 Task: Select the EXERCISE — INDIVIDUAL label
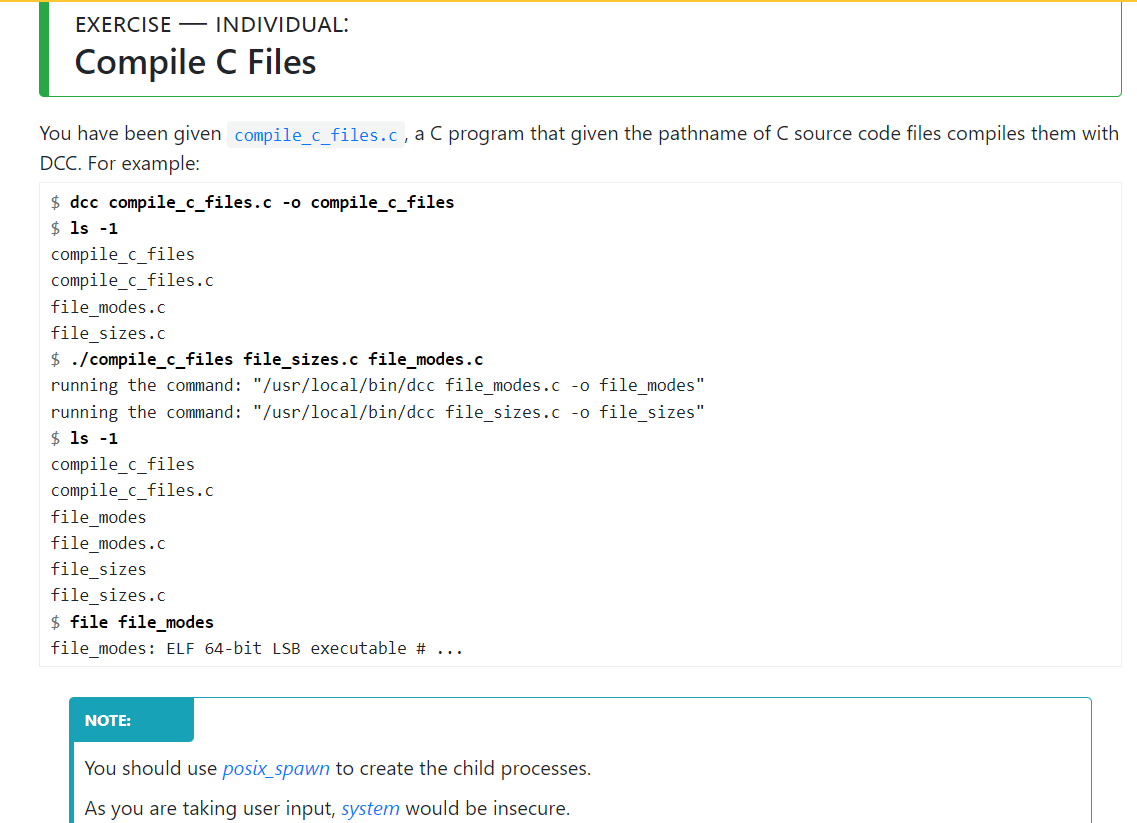[x=210, y=24]
